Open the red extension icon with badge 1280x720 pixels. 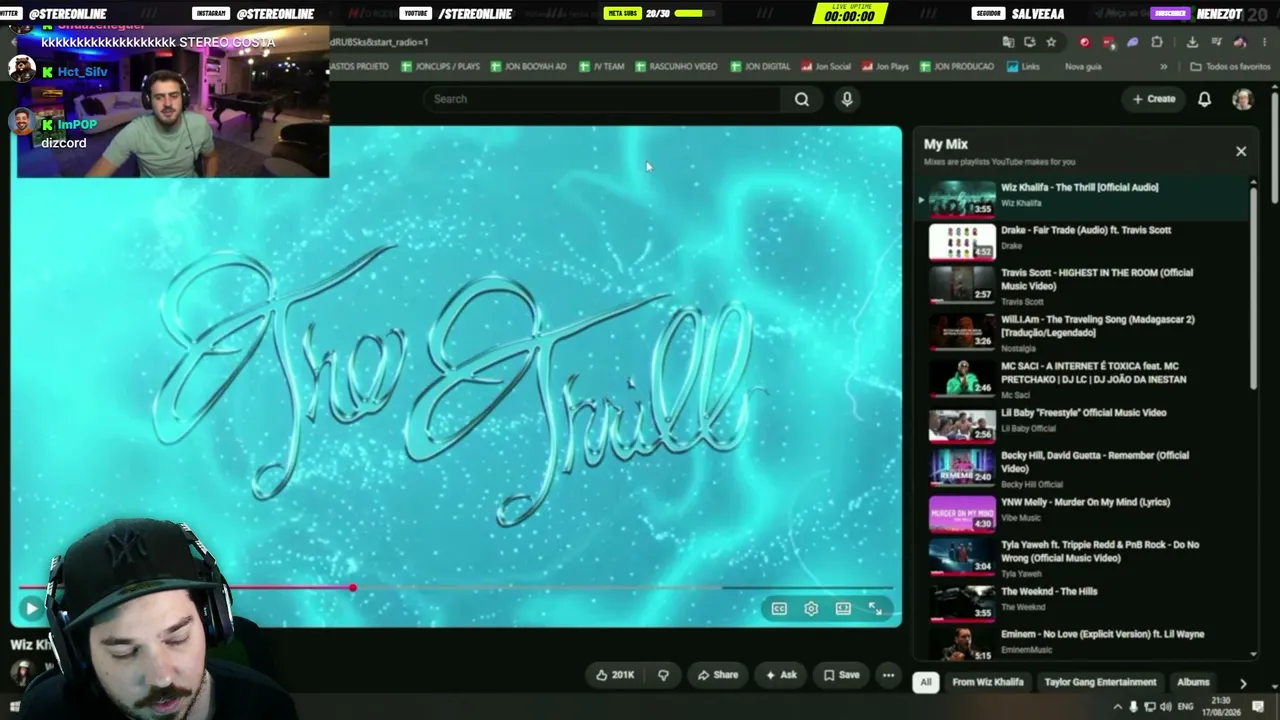coord(1109,42)
